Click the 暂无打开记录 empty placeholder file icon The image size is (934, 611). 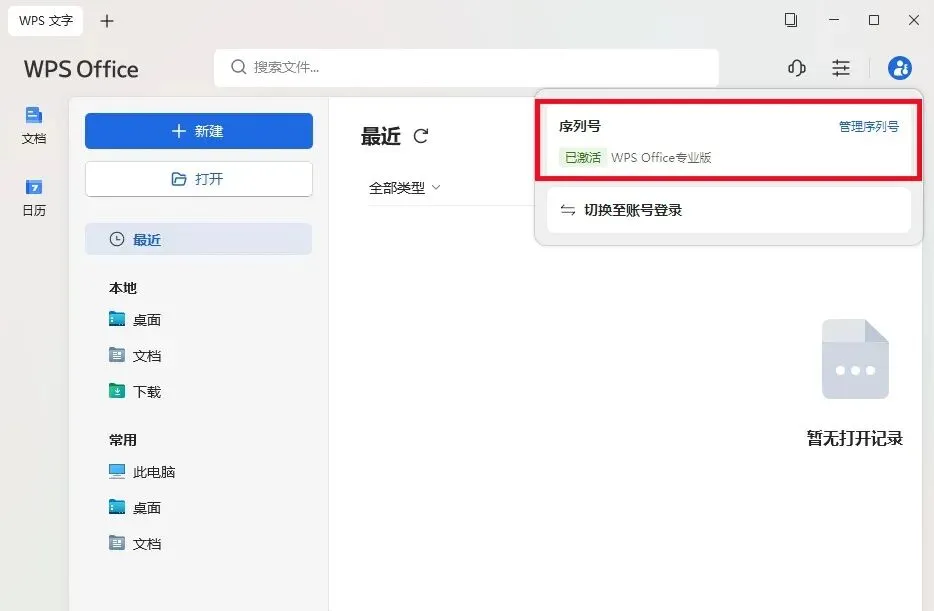(x=855, y=359)
